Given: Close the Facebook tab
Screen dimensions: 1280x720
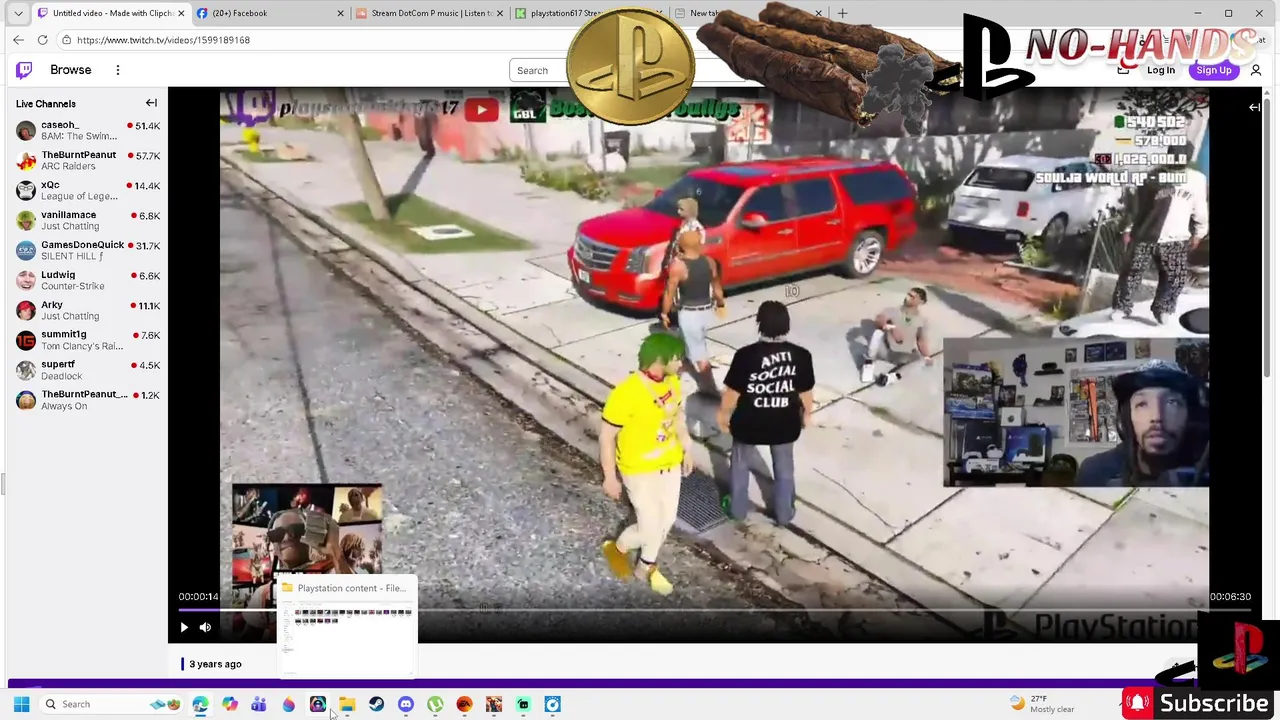Looking at the screenshot, I should tap(340, 13).
